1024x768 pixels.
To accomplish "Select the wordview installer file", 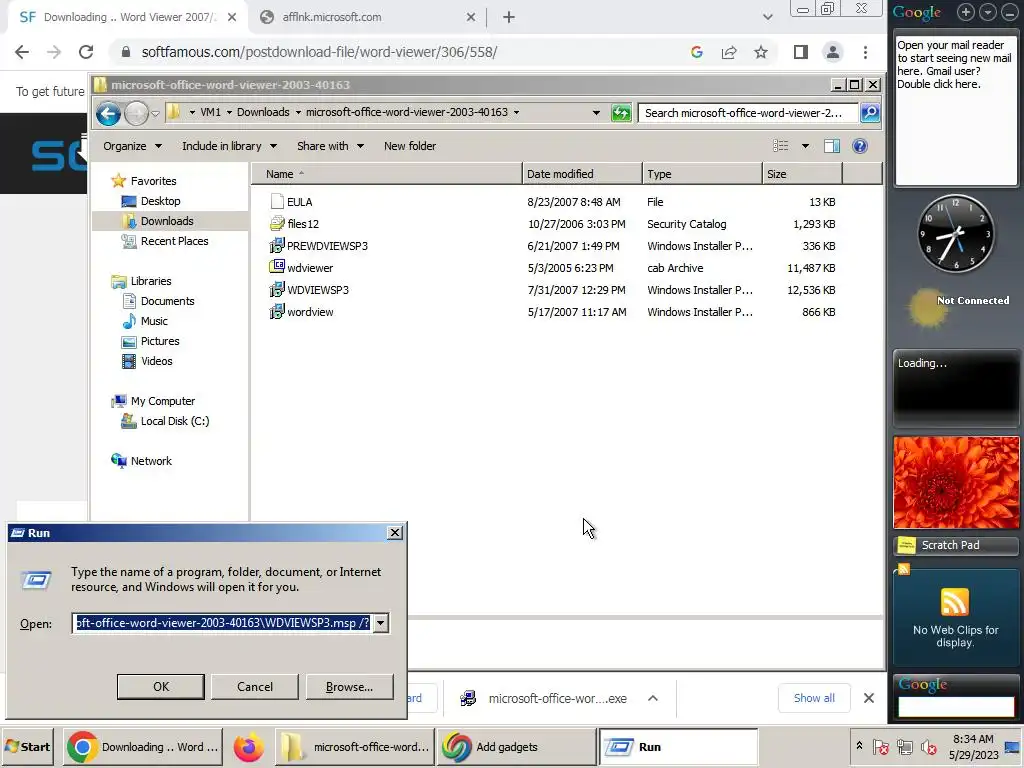I will tap(302, 312).
